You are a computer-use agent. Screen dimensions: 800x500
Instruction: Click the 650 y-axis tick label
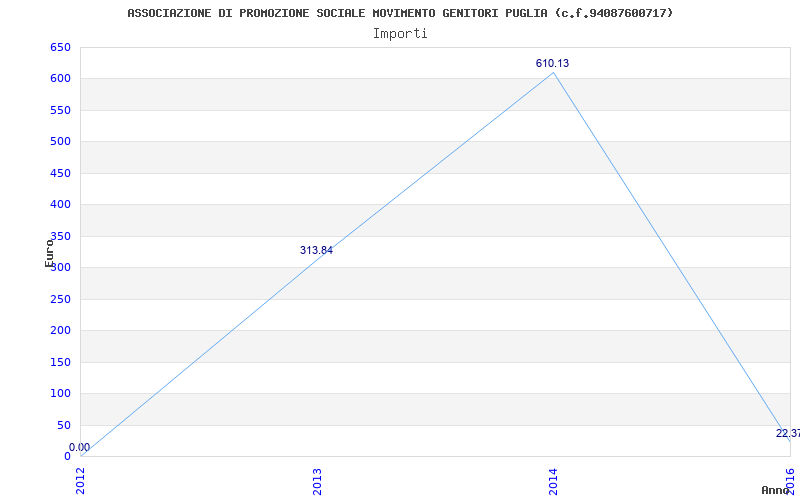point(60,47)
